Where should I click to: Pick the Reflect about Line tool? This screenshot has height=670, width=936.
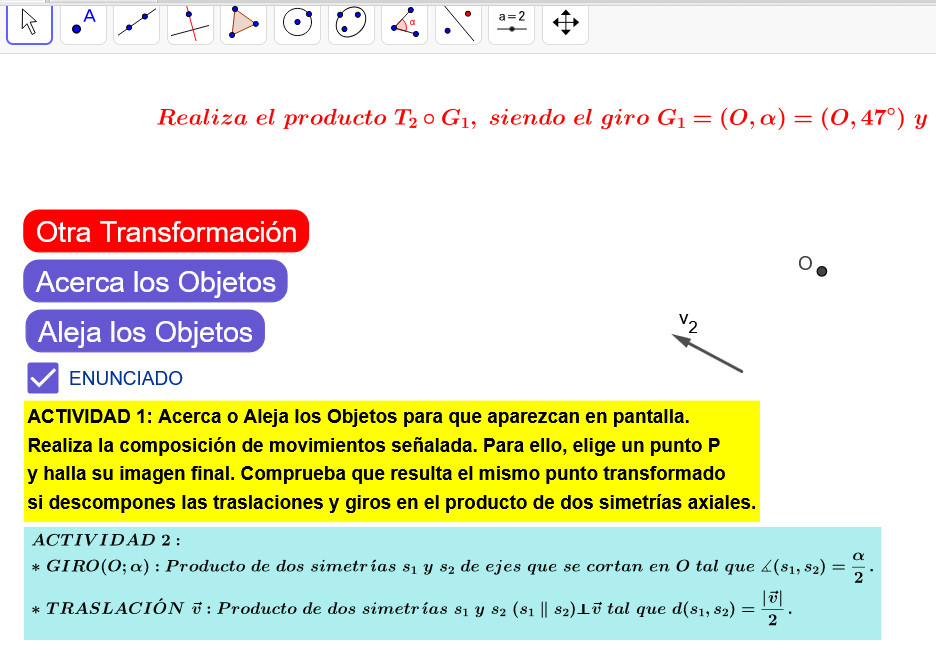click(458, 24)
